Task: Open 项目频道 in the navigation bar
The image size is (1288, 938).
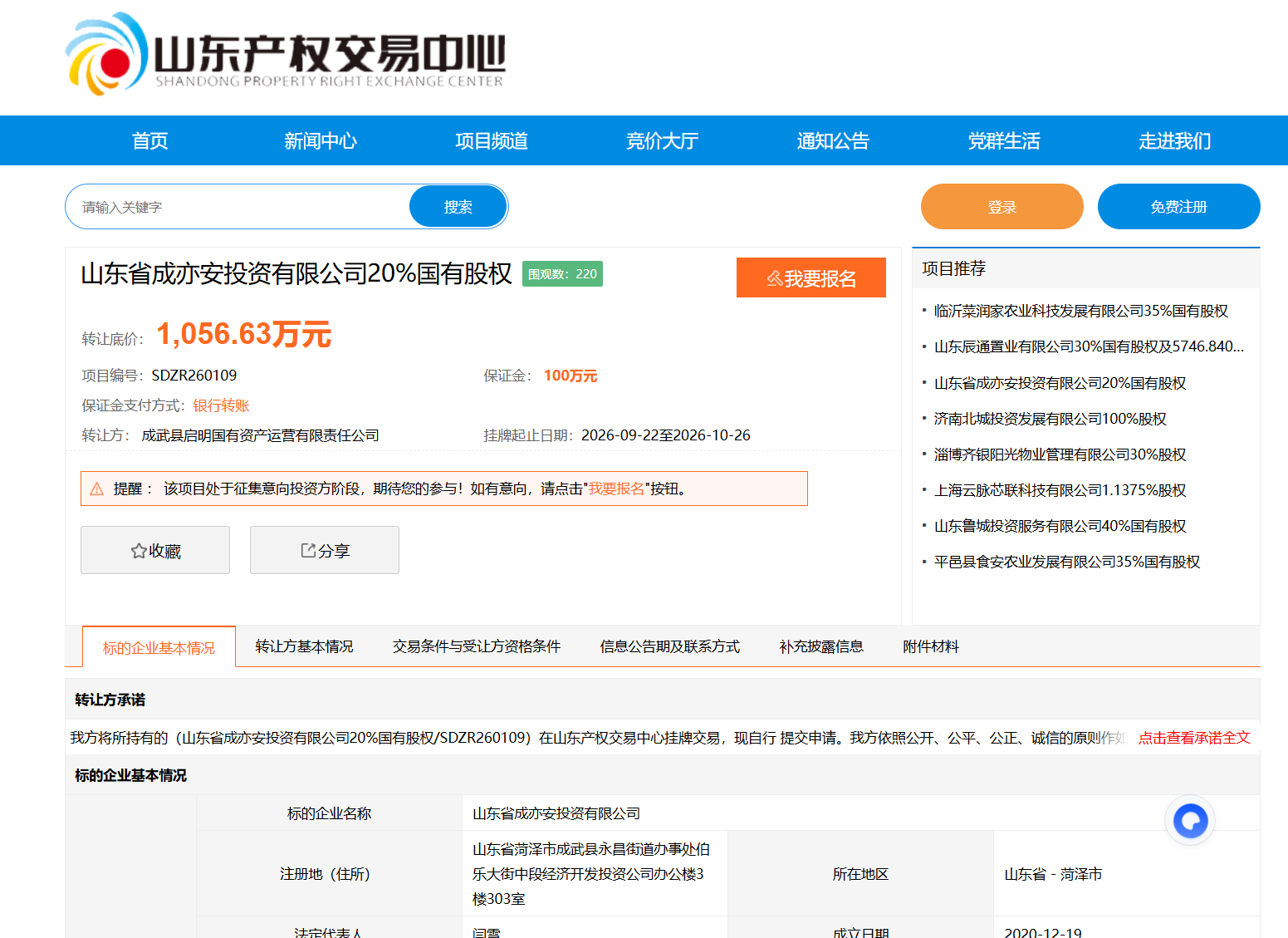Action: [492, 140]
